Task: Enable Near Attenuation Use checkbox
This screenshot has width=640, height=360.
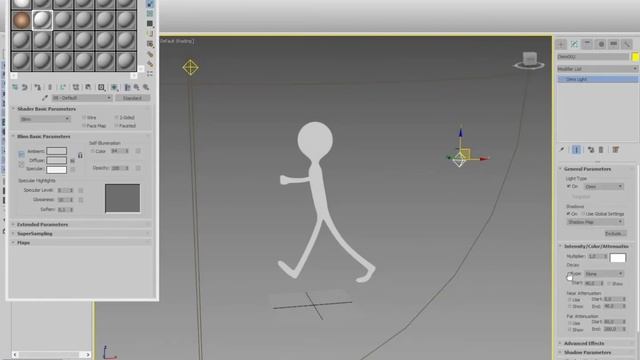Action: click(x=570, y=300)
